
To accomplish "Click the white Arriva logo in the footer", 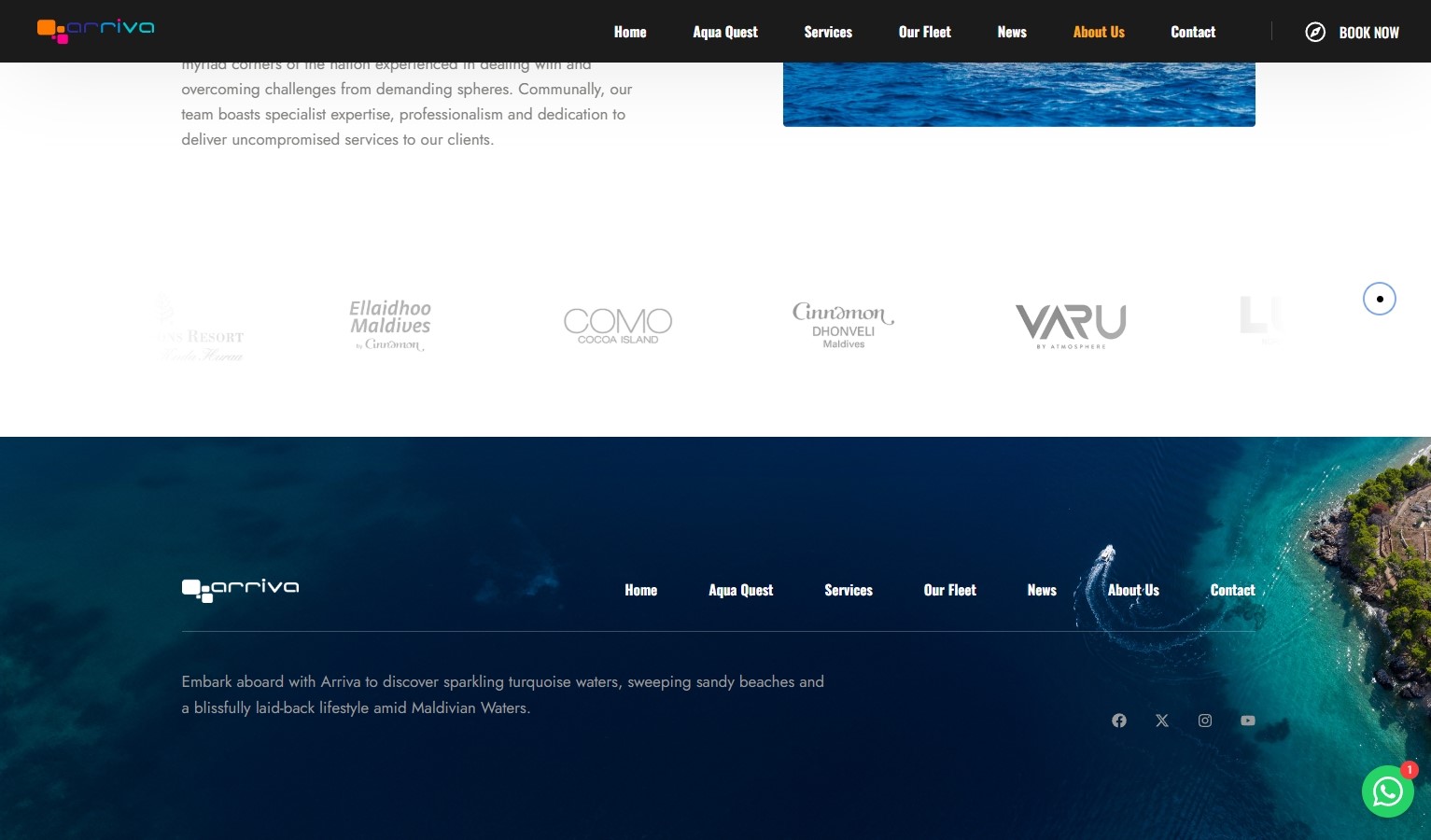I will [x=240, y=589].
